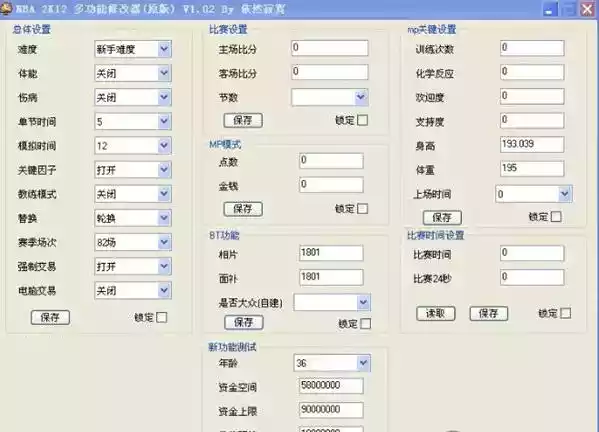Image resolution: width=599 pixels, height=432 pixels.
Task: Focus the 资金空间 input field
Action: click(x=331, y=386)
